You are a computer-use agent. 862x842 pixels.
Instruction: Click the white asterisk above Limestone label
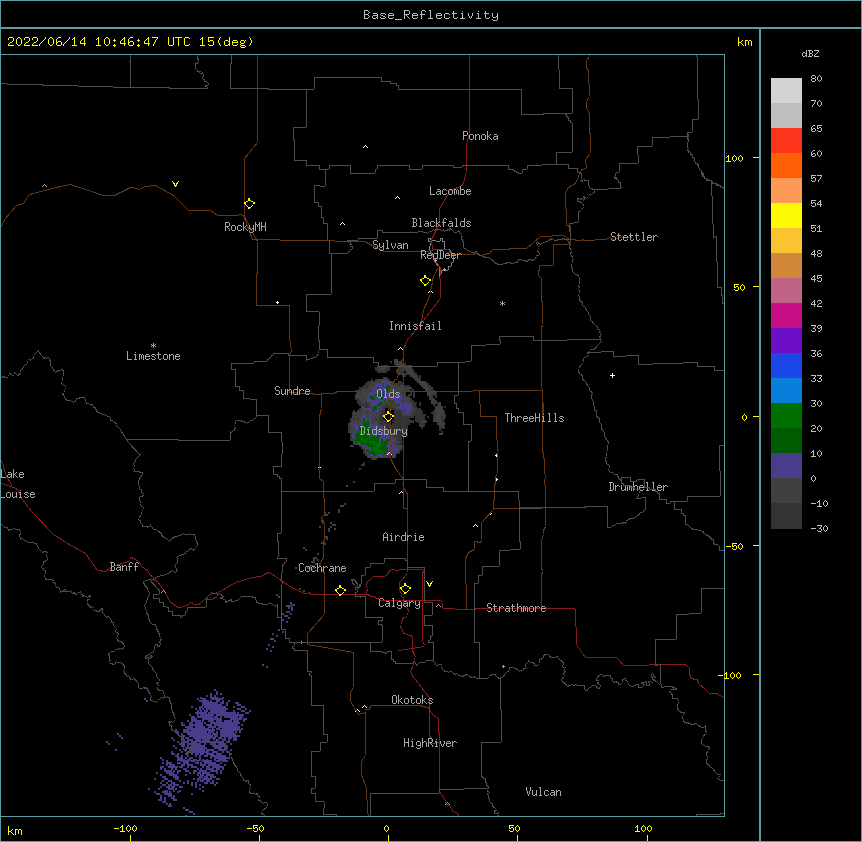[153, 346]
